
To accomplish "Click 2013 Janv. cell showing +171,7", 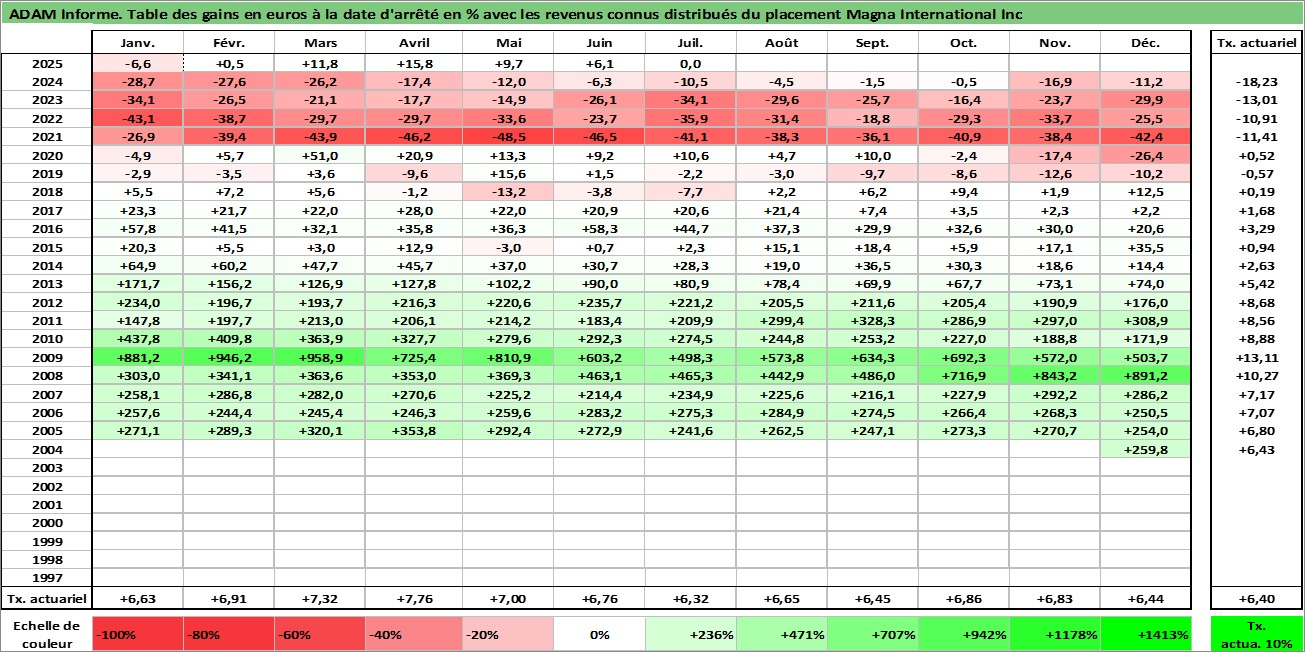I will (137, 284).
